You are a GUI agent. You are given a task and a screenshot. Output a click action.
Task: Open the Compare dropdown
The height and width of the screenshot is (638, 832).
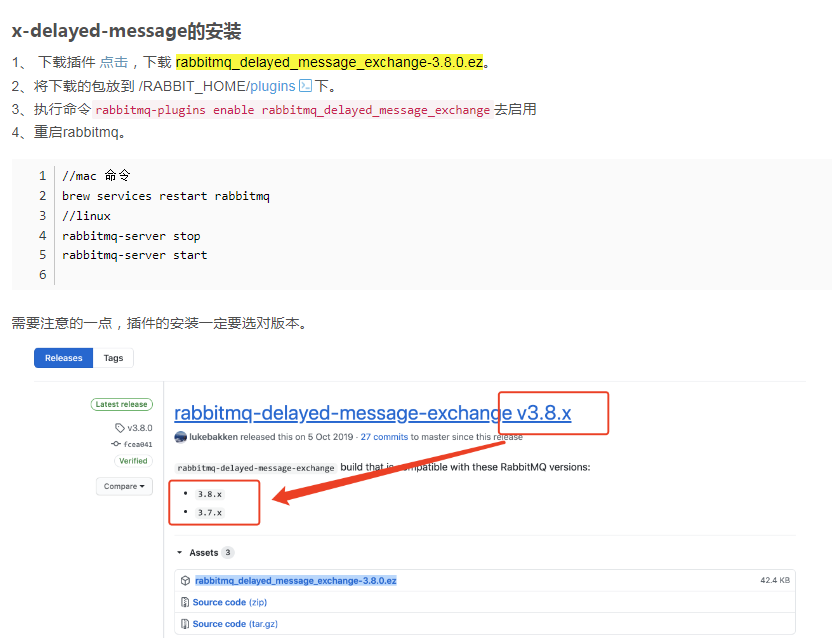click(124, 486)
